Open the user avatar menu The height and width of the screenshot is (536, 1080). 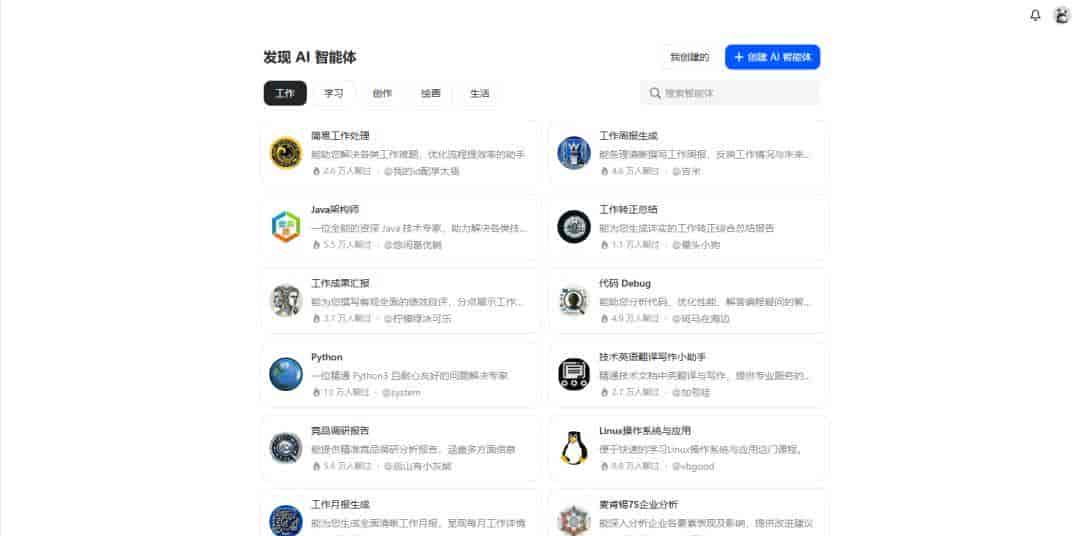(1061, 15)
